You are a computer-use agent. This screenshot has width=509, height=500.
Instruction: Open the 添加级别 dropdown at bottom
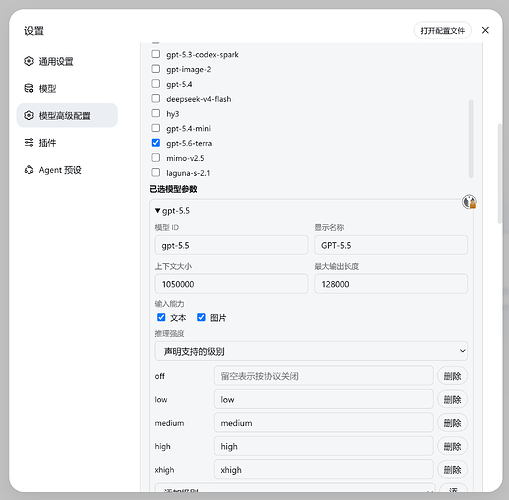(x=295, y=488)
